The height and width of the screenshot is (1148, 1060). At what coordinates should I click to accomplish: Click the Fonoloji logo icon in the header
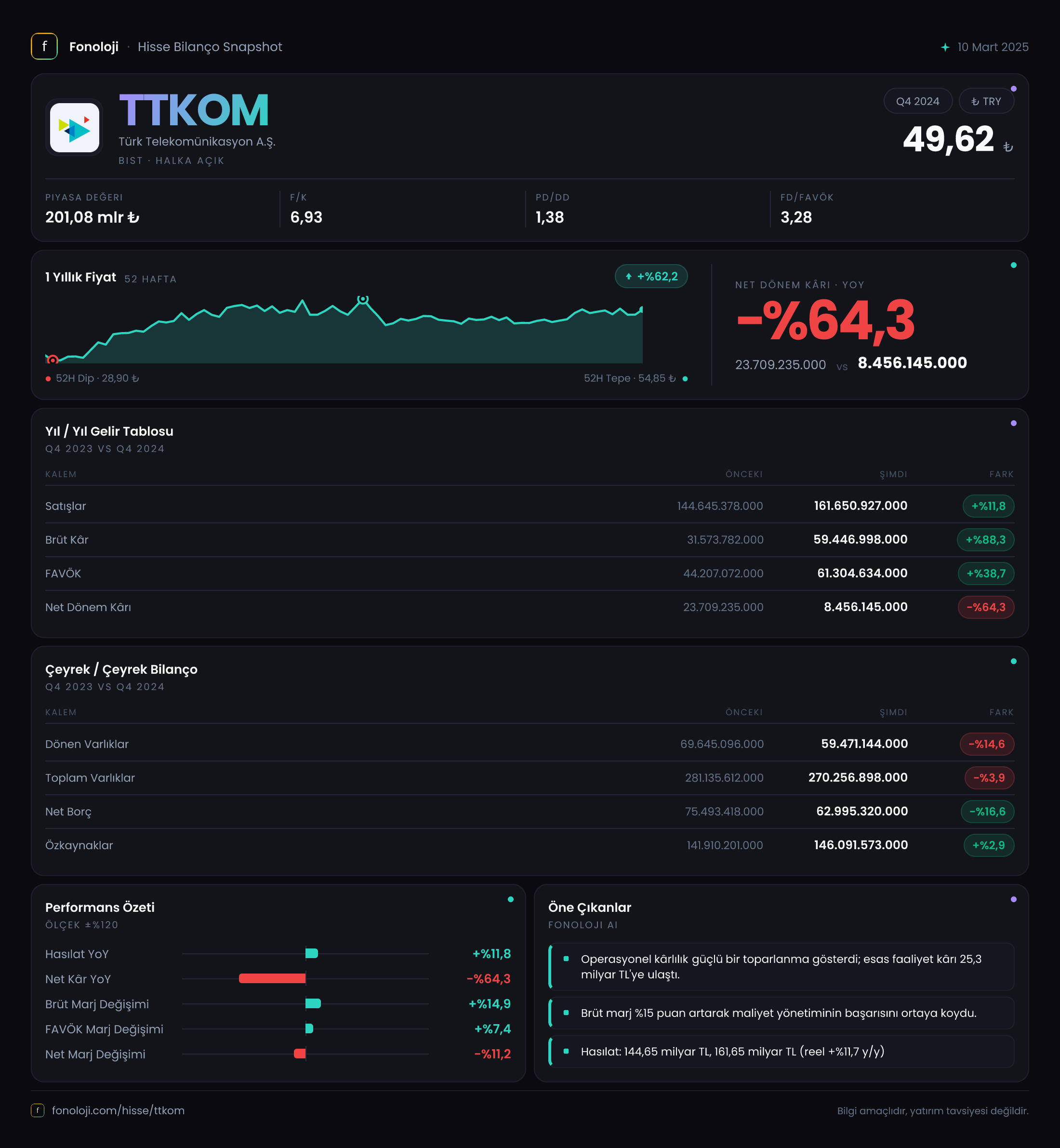[x=44, y=46]
